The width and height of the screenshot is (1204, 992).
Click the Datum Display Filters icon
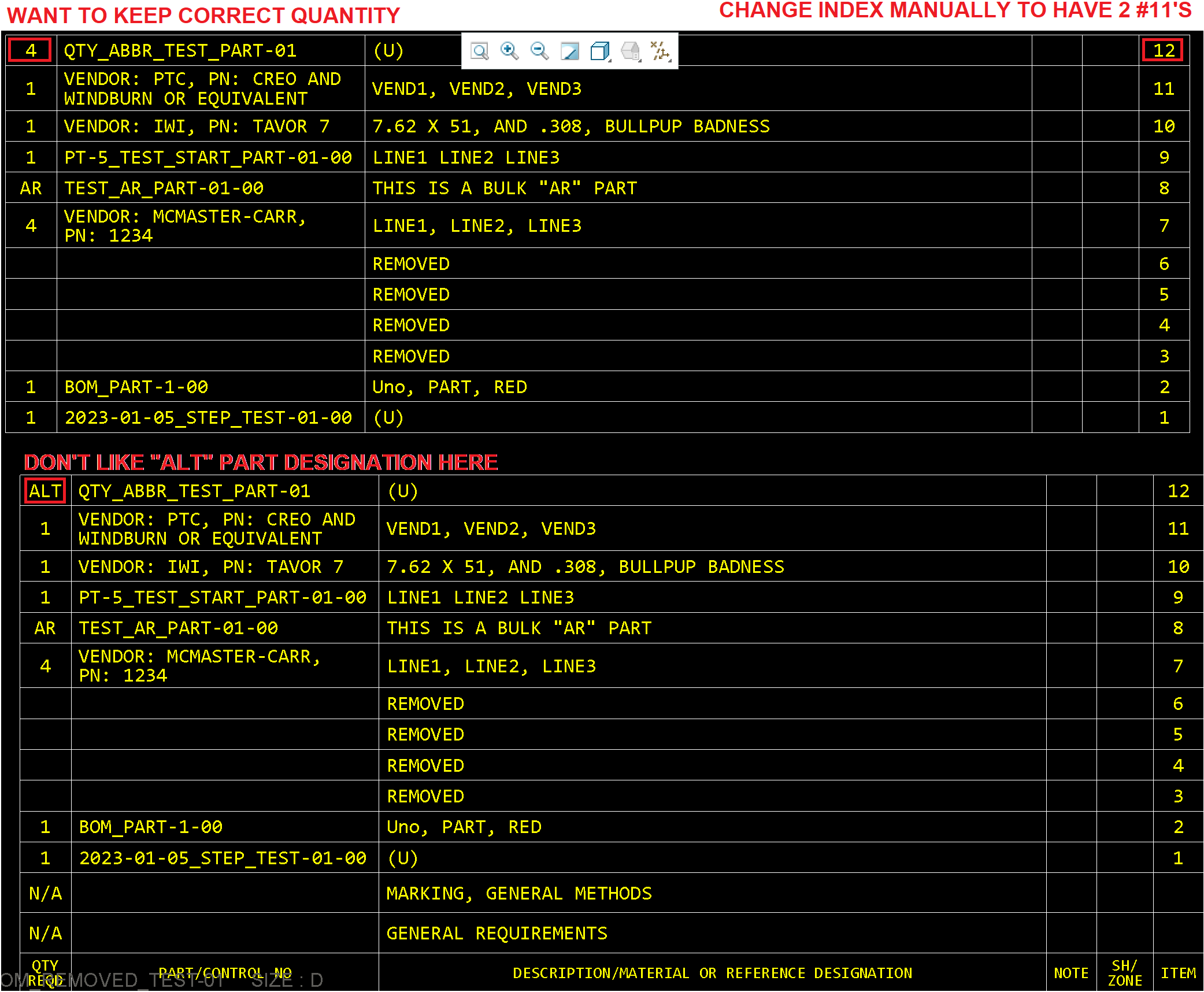[x=661, y=50]
